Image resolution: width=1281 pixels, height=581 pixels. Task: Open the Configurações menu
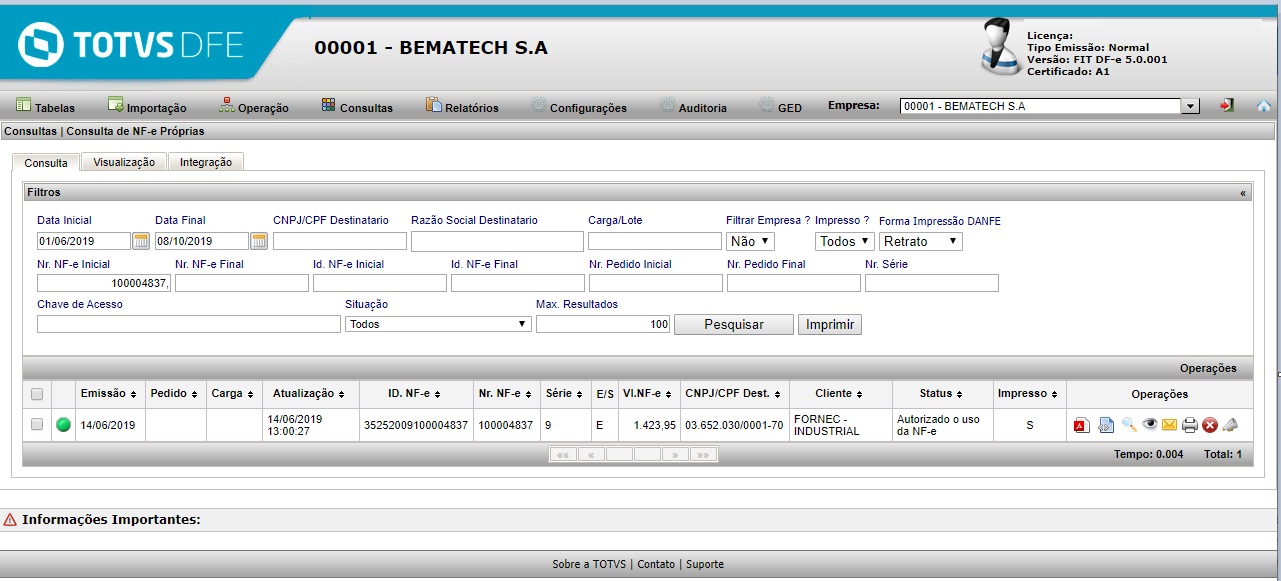[579, 107]
